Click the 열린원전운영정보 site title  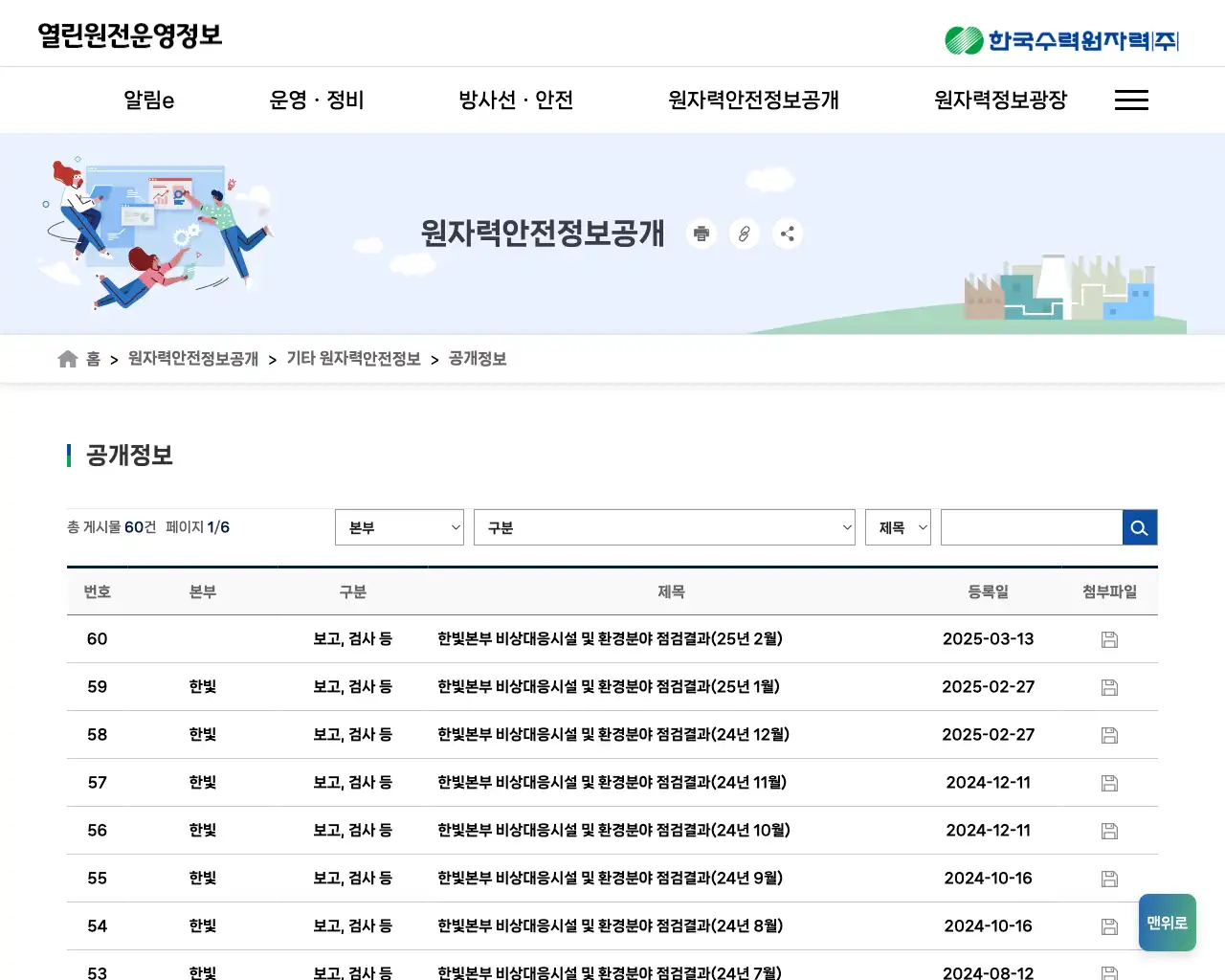130,35
